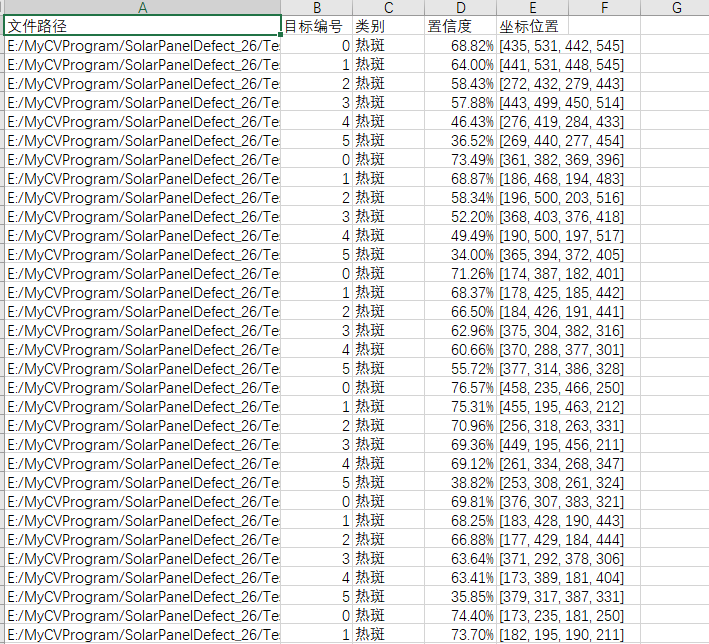Select cell showing 69.12%
Screen dimensions: 709x644
point(460,463)
